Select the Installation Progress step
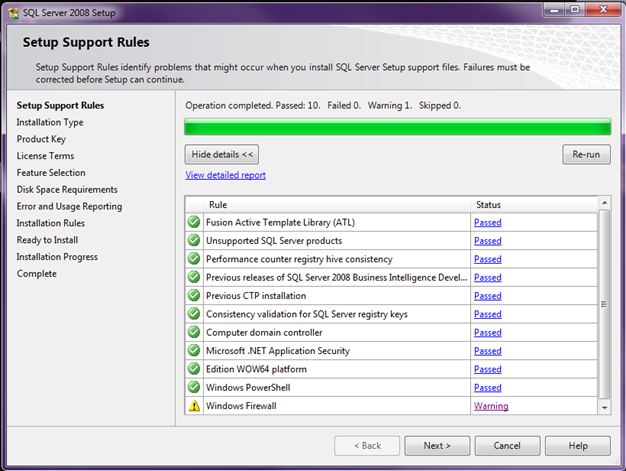The height and width of the screenshot is (471, 626). (57, 257)
